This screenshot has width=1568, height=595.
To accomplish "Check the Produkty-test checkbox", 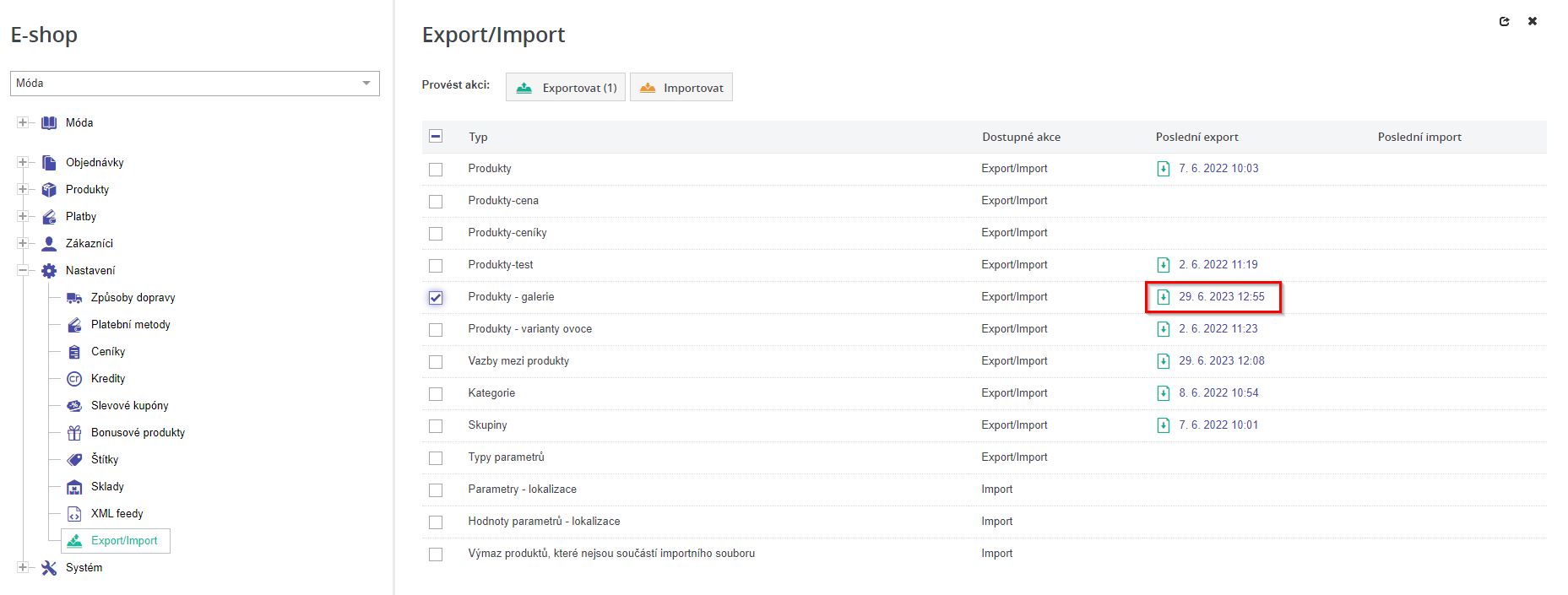I will [436, 266].
